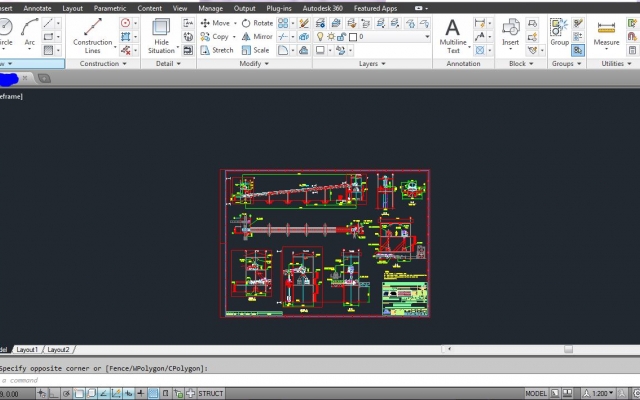Open the Plug-ins ribbon tab

[x=279, y=8]
